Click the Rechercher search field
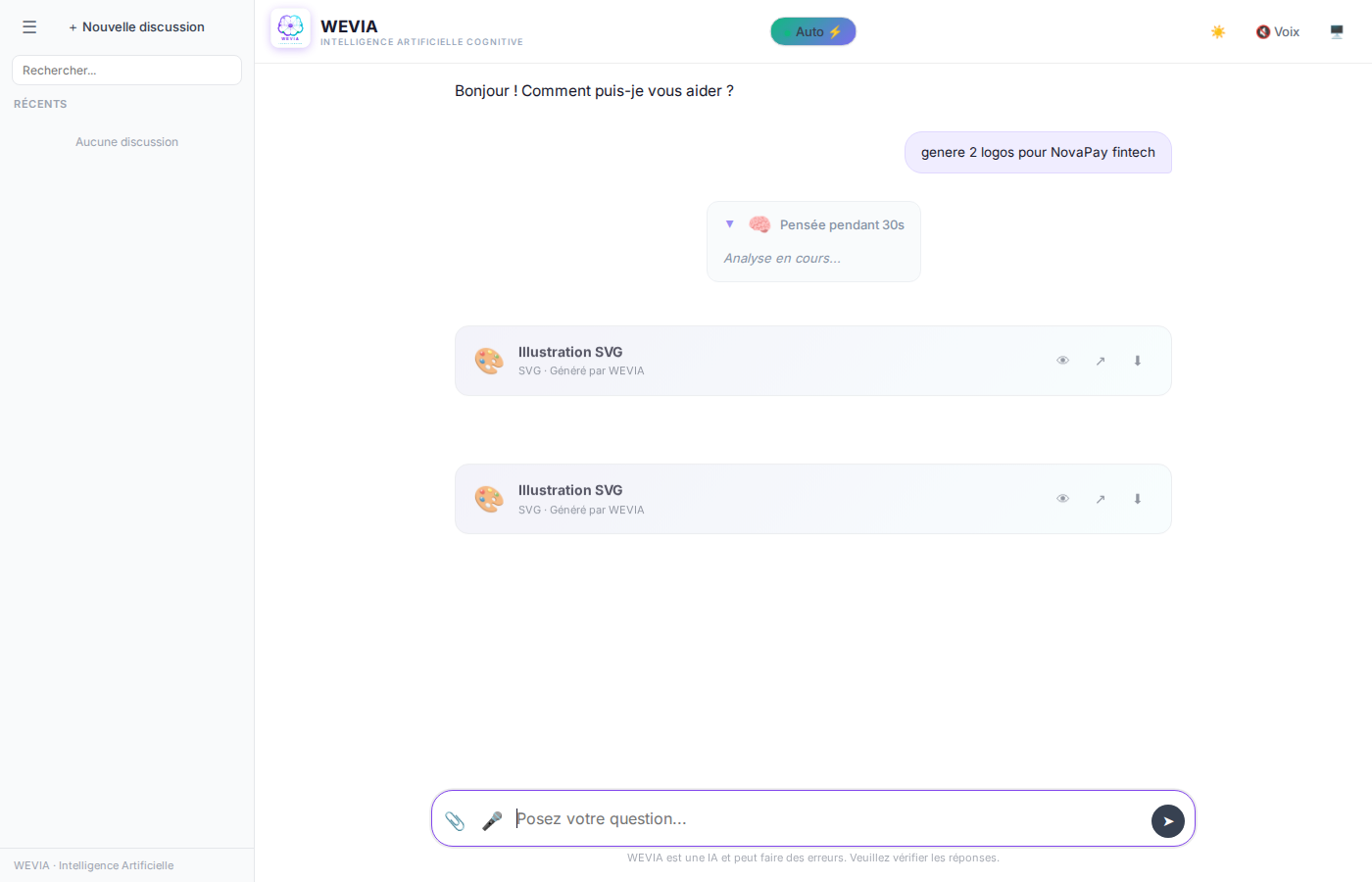 [126, 71]
